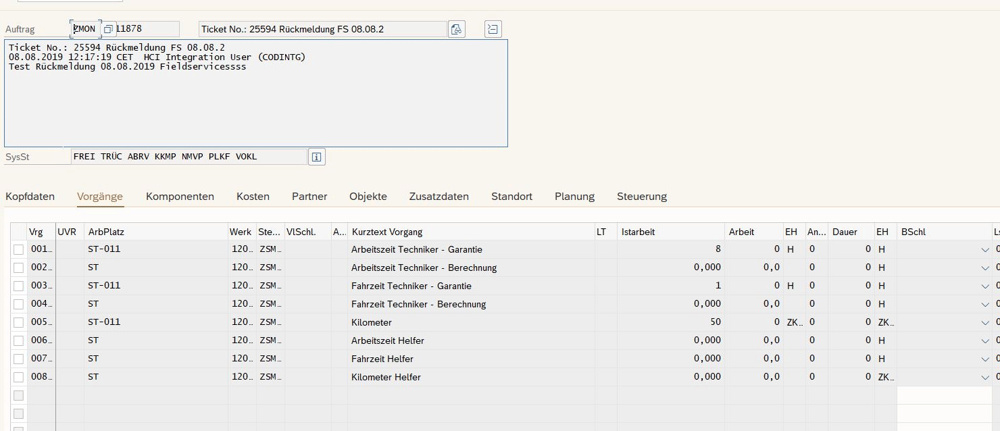This screenshot has height=431, width=1000.
Task: Select row 004 Fahrzeit Techniker - Berechnung checkbox
Action: (18, 304)
